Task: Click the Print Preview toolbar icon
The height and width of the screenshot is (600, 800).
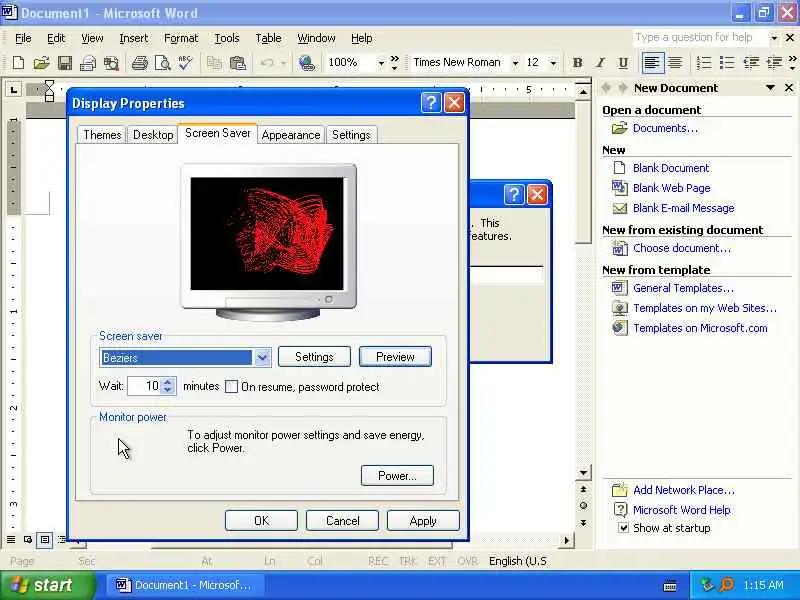Action: pyautogui.click(x=163, y=63)
